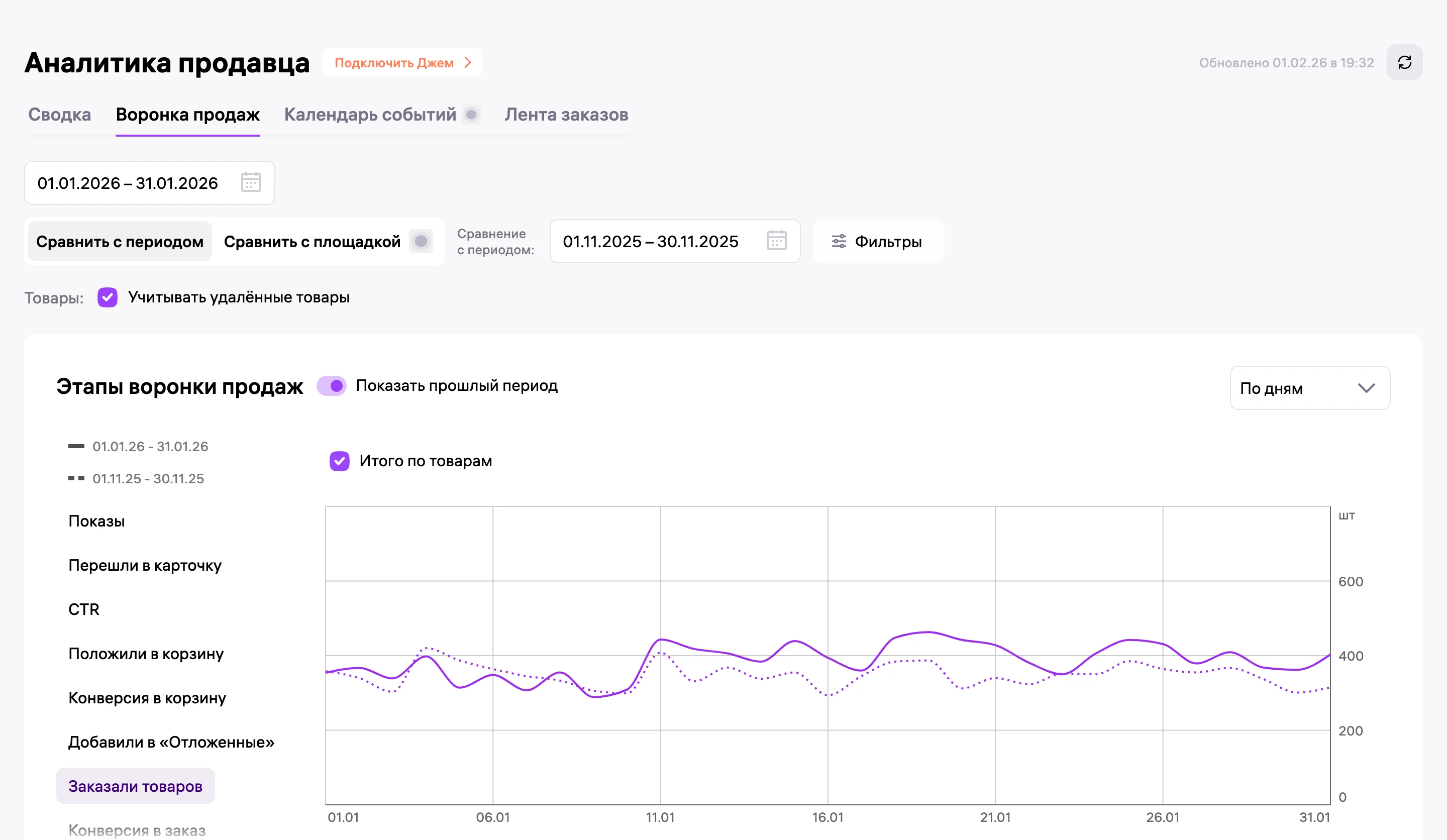Click legend entry 01.11.25 - 30.11.25
1447x840 pixels.
click(136, 479)
